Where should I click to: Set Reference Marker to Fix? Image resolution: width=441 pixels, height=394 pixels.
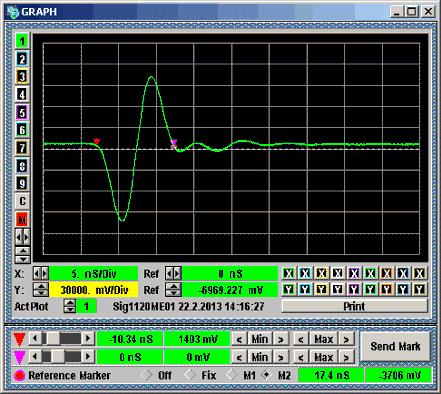(190, 375)
